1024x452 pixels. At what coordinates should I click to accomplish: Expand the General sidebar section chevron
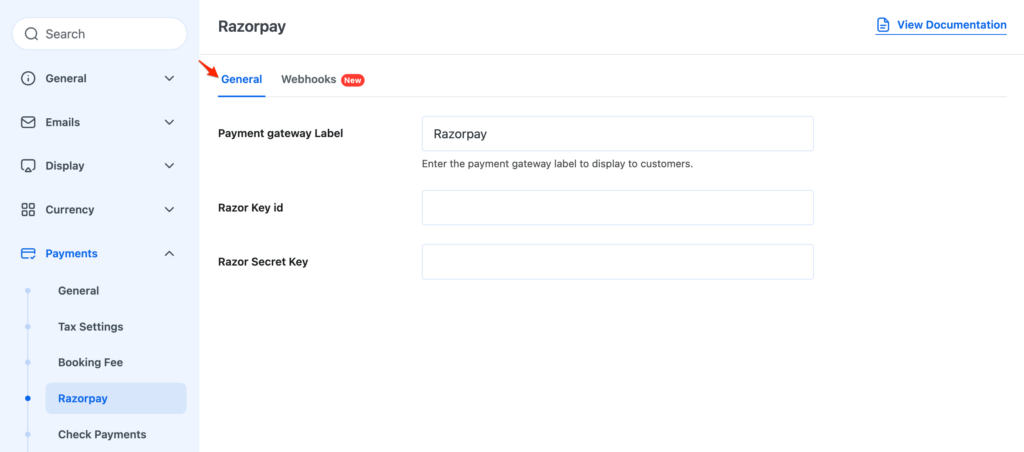coord(169,78)
